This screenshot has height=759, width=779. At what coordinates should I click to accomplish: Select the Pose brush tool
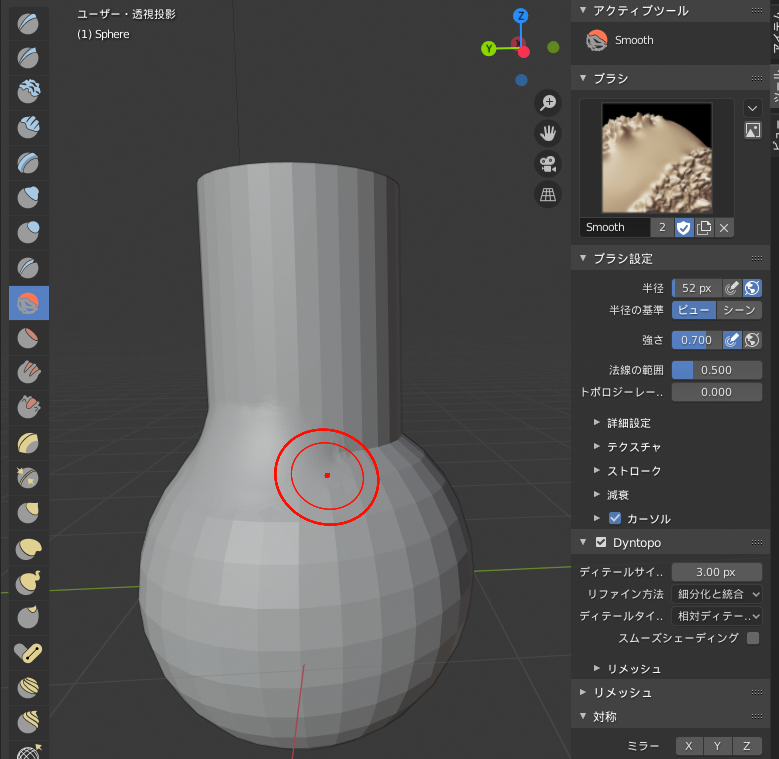coord(28,653)
